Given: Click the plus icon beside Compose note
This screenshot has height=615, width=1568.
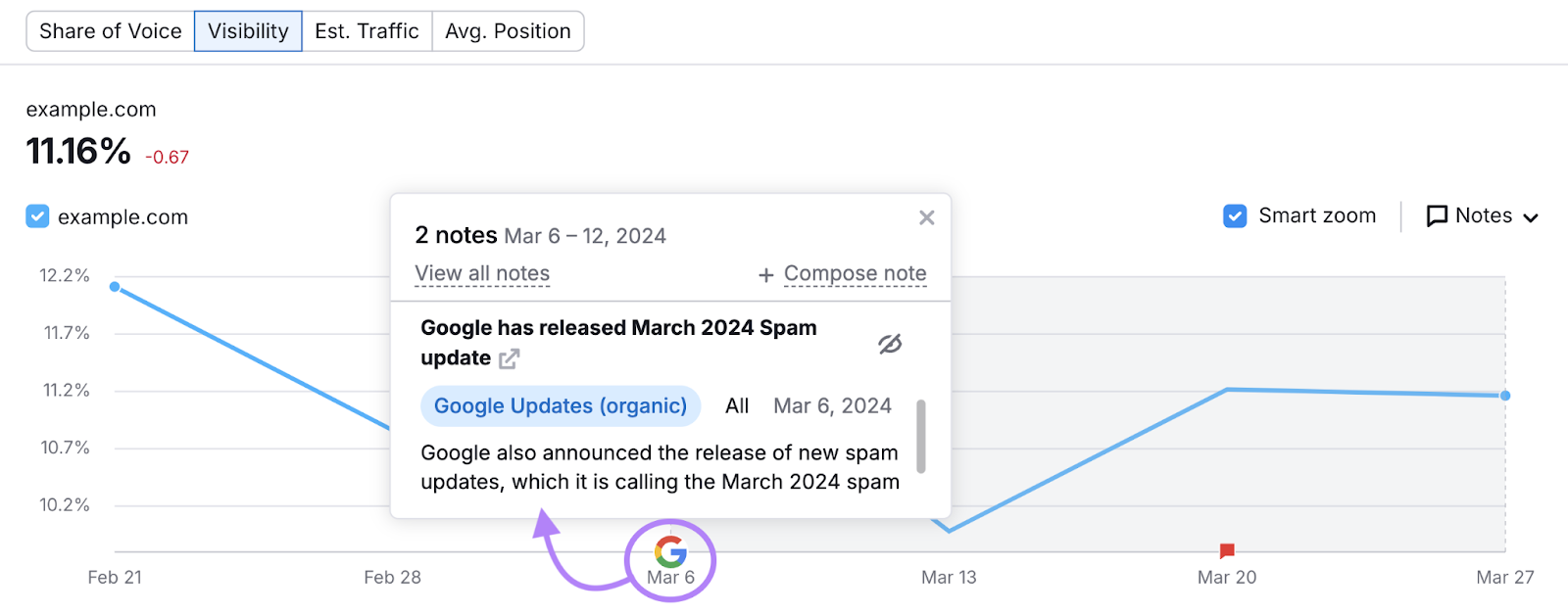Looking at the screenshot, I should (x=765, y=274).
